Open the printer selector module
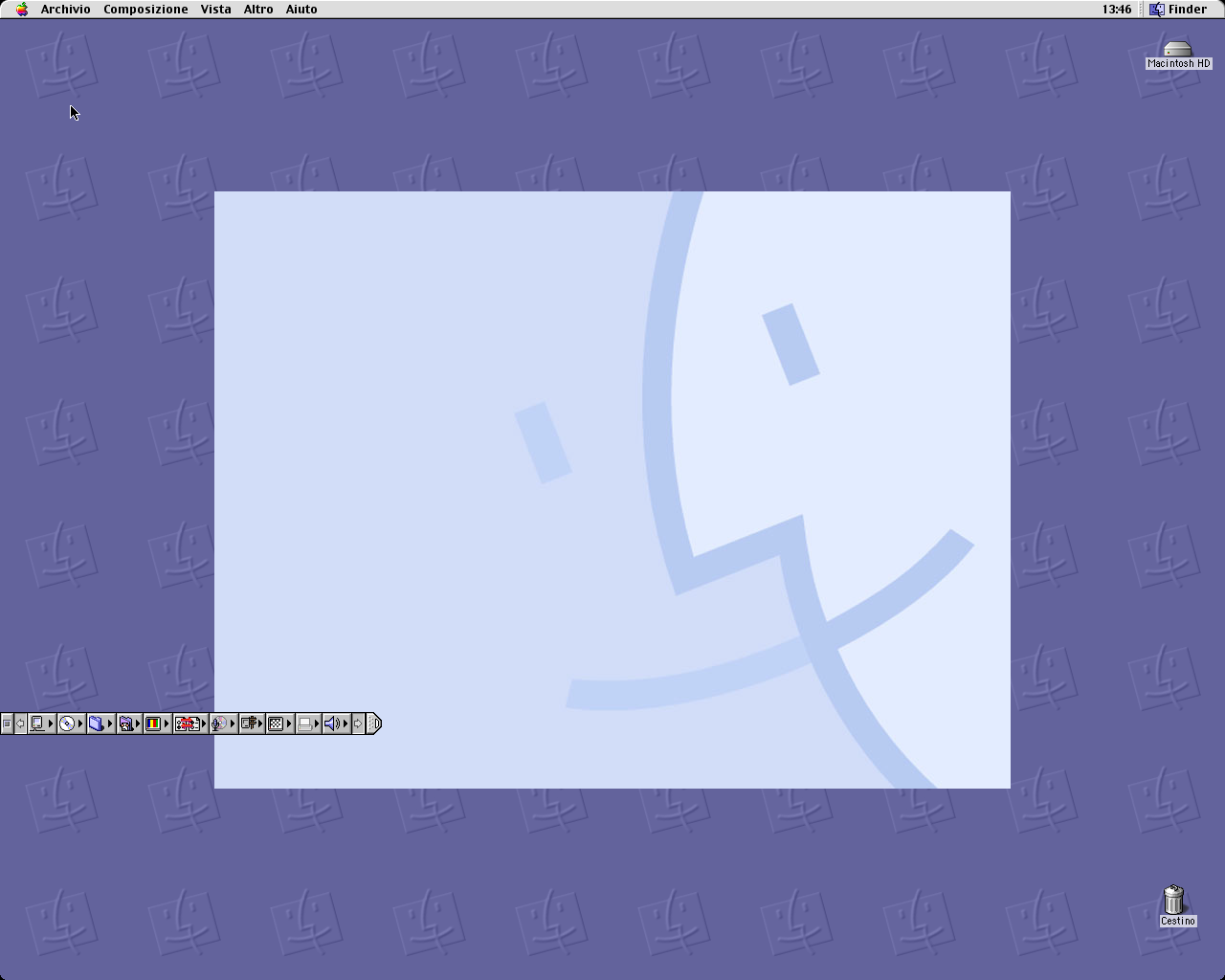The width and height of the screenshot is (1225, 980). (307, 724)
